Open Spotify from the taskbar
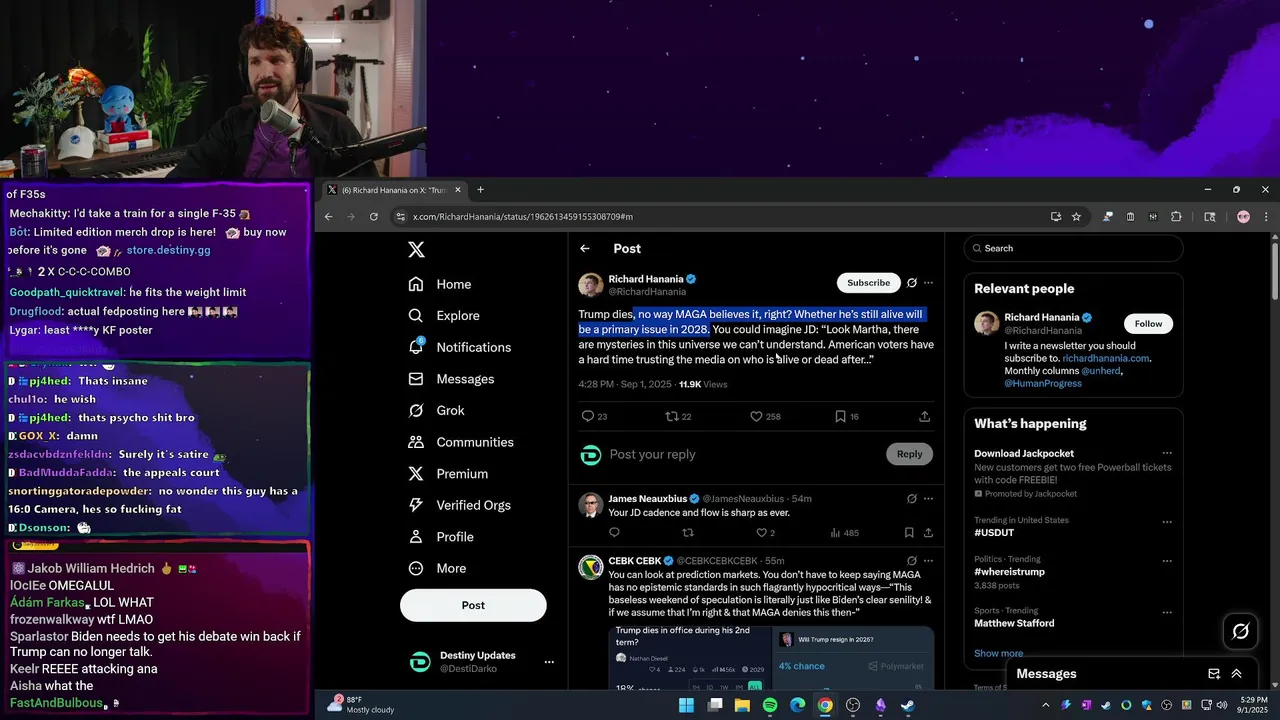The width and height of the screenshot is (1280, 720). (769, 705)
